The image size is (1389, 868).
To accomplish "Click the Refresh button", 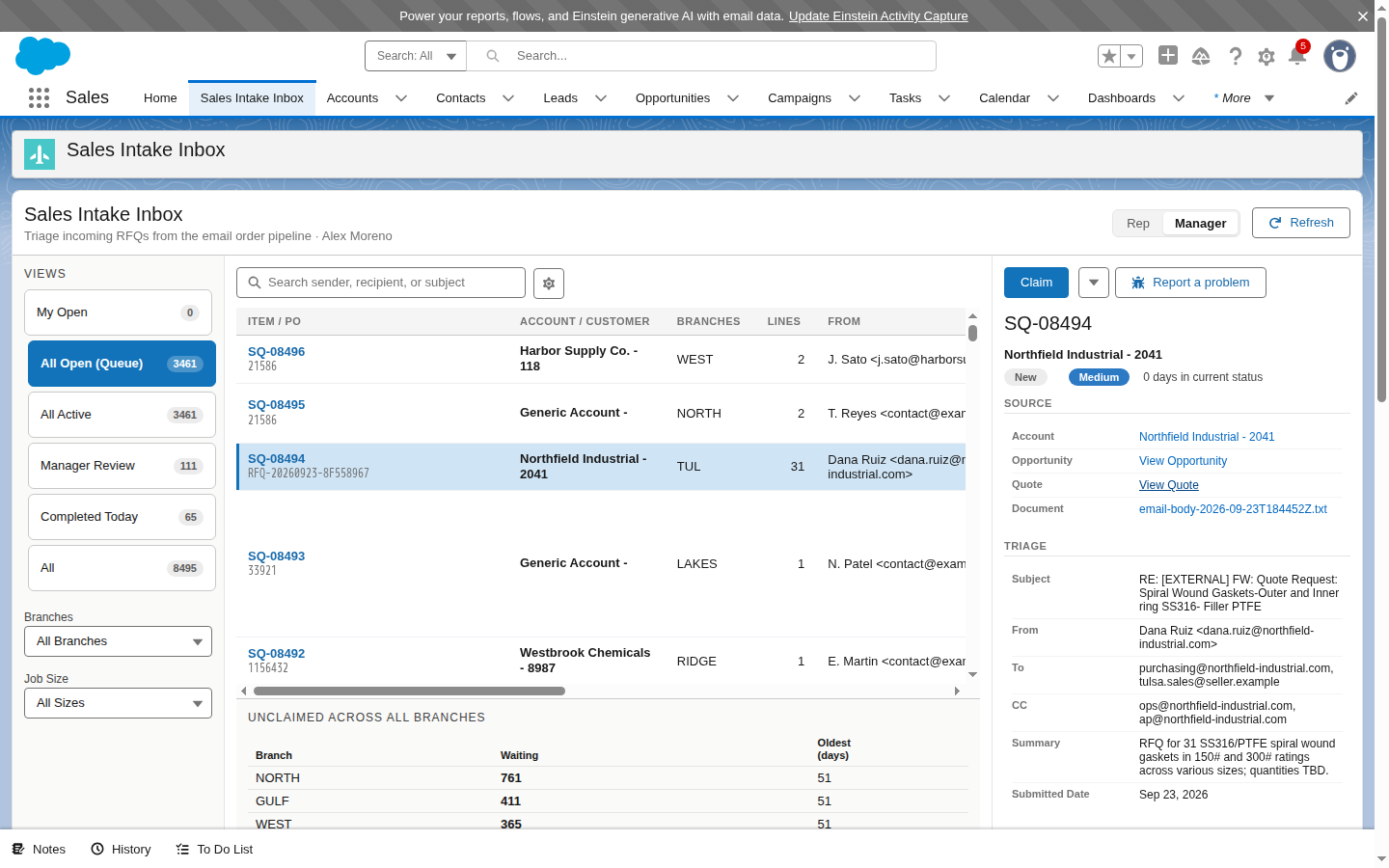I will coord(1300,223).
